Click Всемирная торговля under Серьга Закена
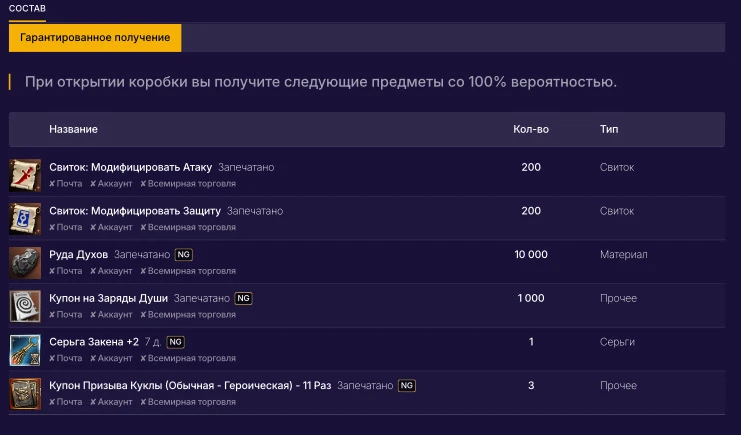Image resolution: width=741 pixels, height=435 pixels. point(188,358)
